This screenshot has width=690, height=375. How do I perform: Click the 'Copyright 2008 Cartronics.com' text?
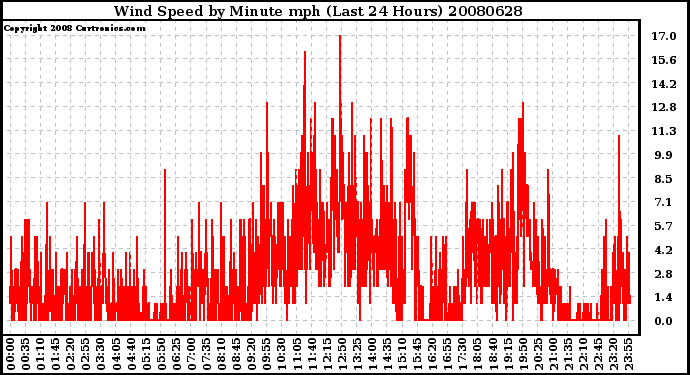74,28
